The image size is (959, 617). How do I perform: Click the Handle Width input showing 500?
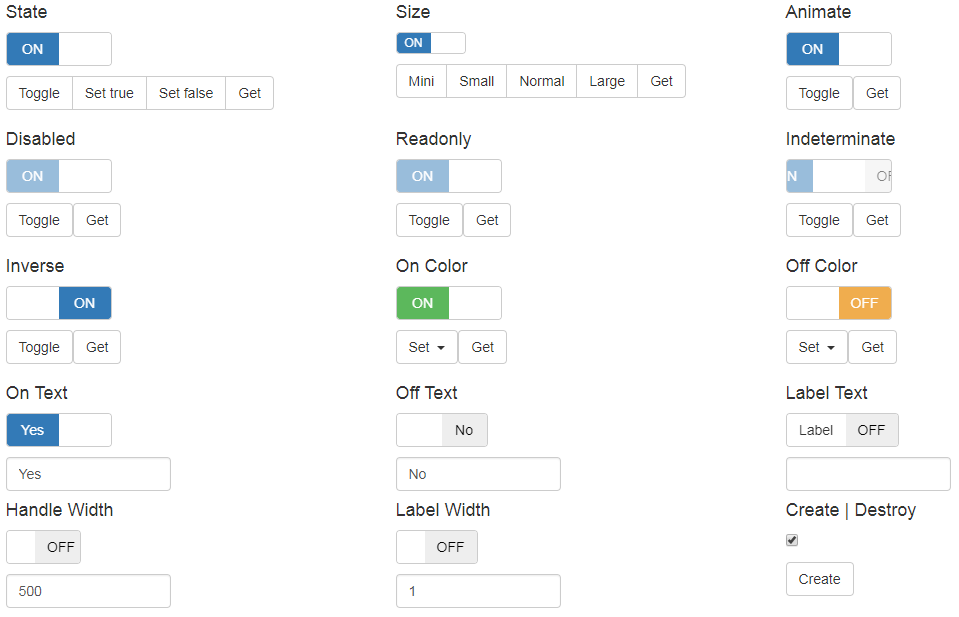click(x=88, y=590)
